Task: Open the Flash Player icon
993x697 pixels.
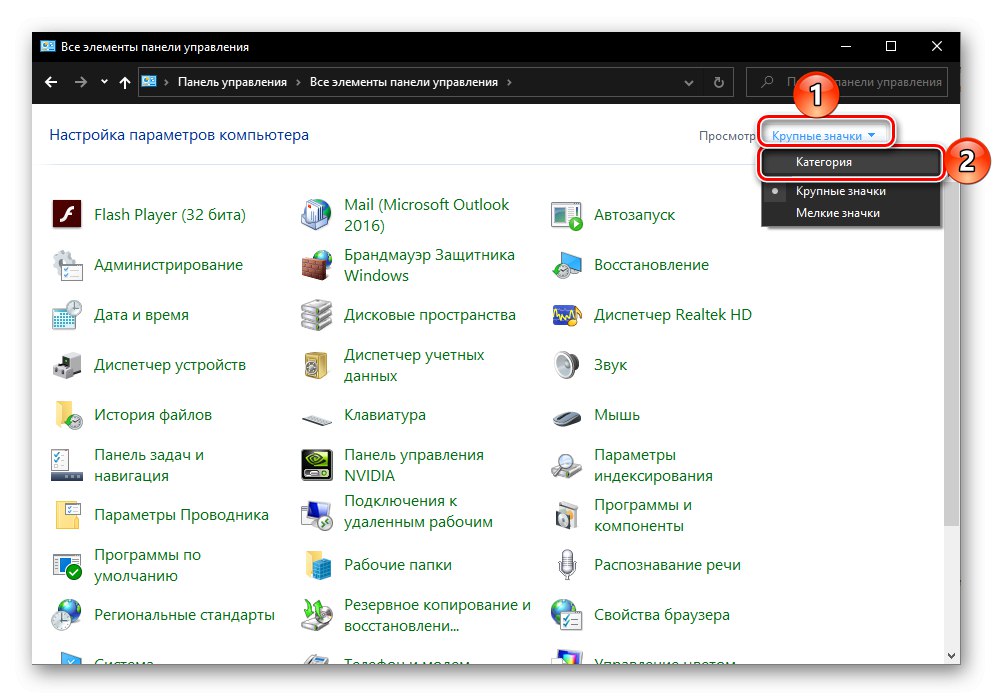Action: tap(66, 215)
